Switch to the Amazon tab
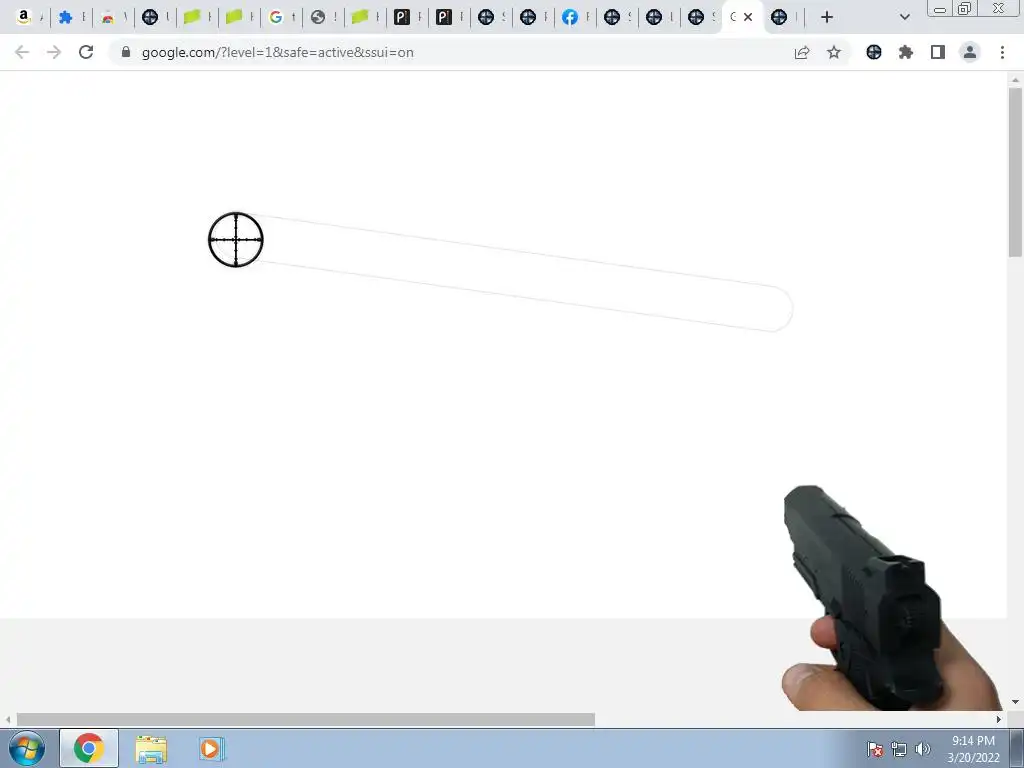Screen dimensions: 1024x768 pos(24,17)
